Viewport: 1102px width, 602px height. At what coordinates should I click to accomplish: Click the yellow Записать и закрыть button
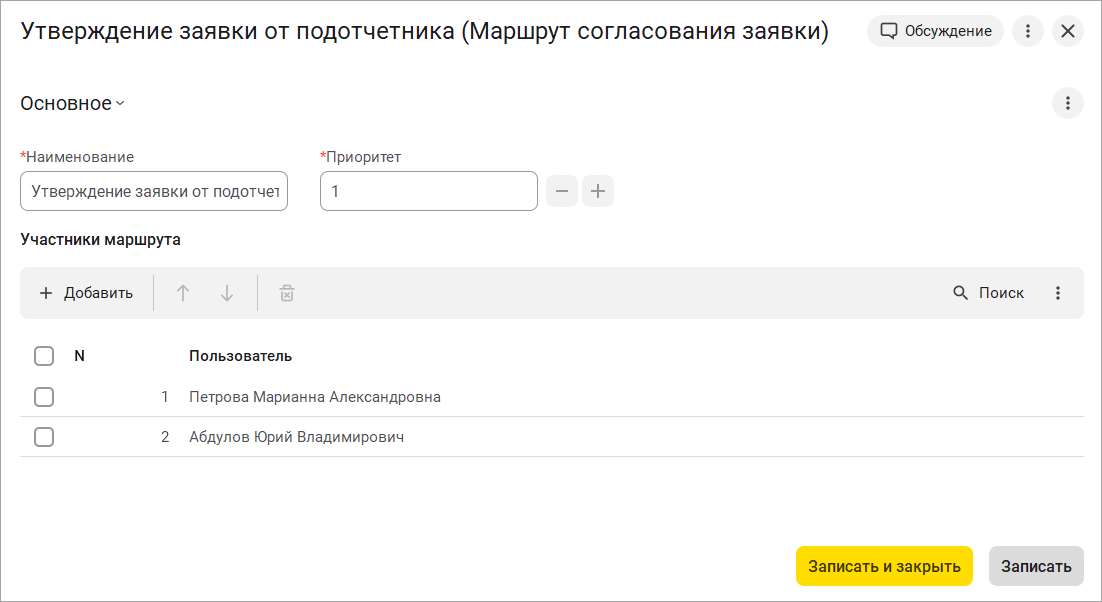coord(884,566)
